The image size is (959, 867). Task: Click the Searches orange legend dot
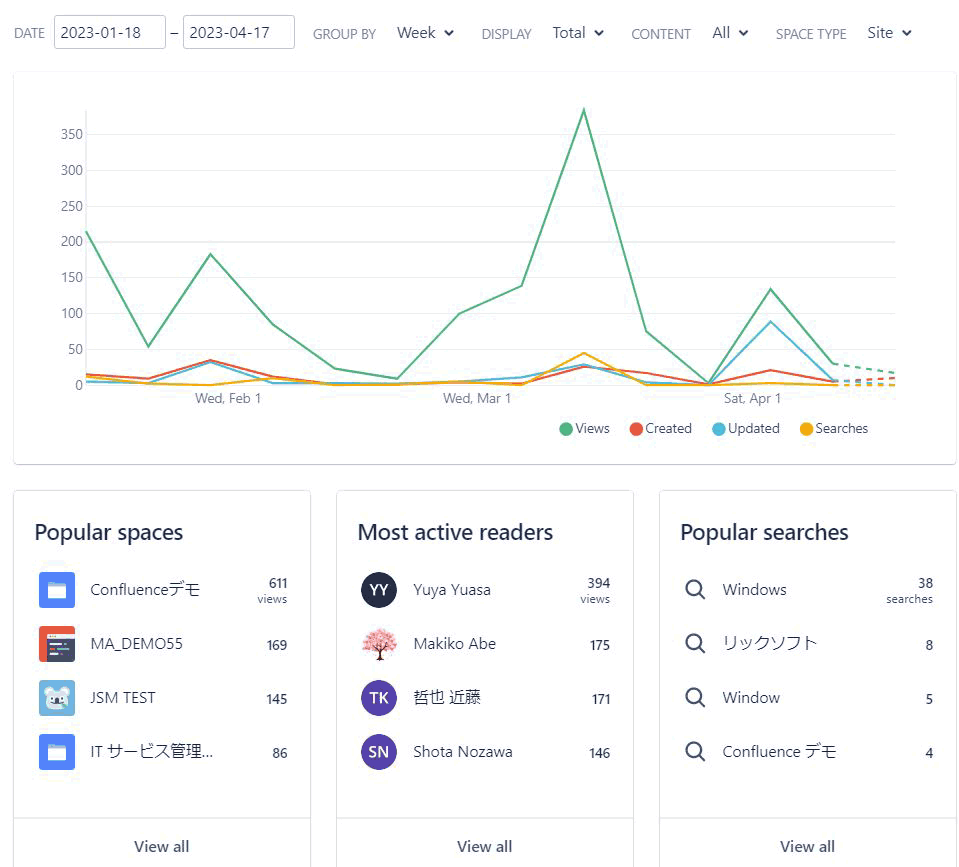[806, 429]
